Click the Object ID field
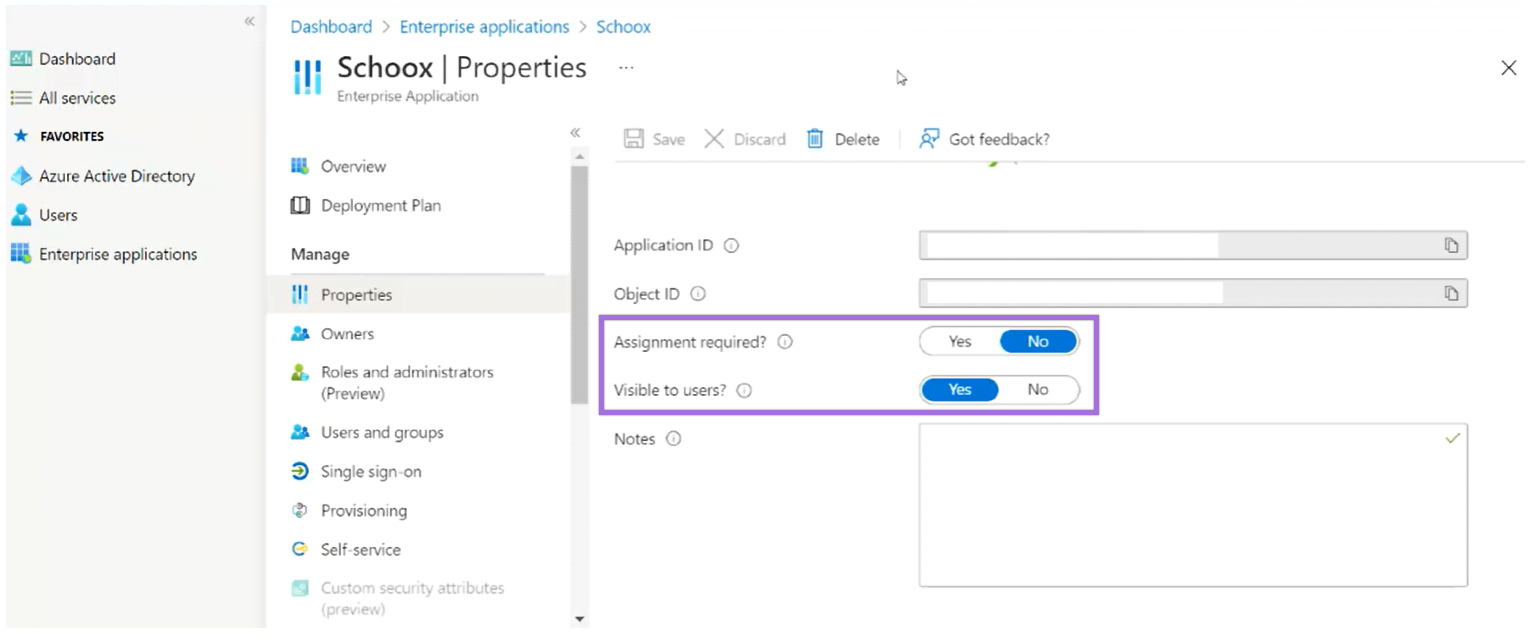 point(1193,294)
